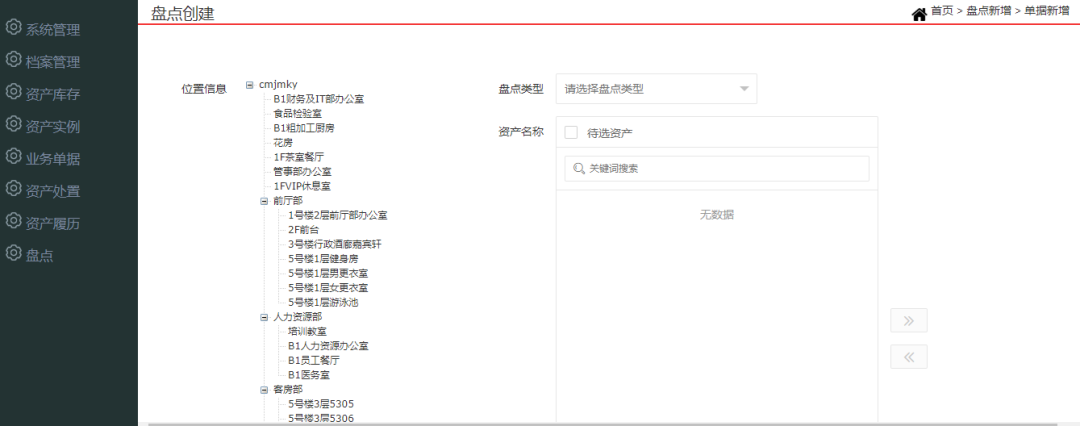1080x426 pixels.
Task: Open the 盘点类型 dropdown
Action: (655, 89)
